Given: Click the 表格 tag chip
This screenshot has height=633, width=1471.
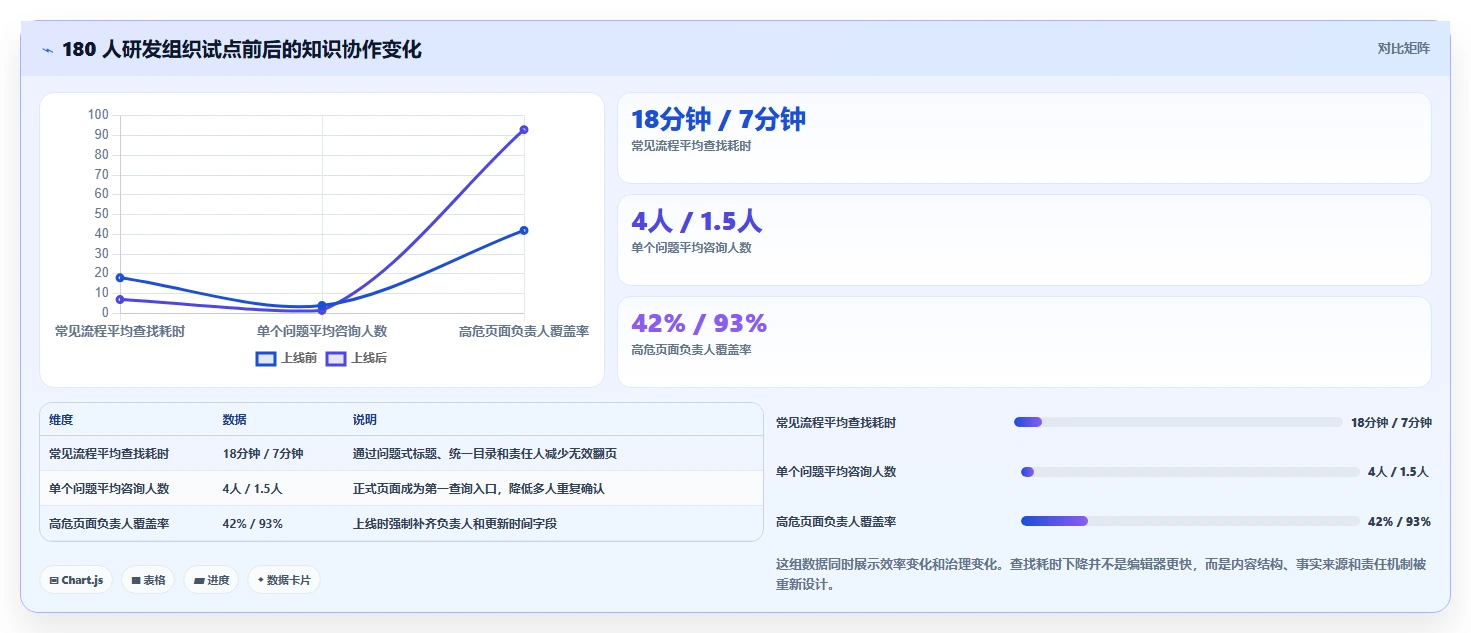Looking at the screenshot, I should pos(148,580).
